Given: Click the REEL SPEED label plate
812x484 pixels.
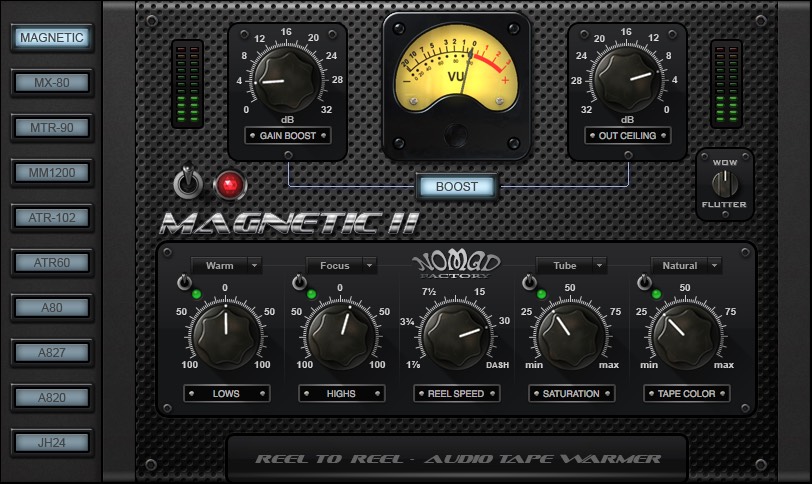Looking at the screenshot, I should click(456, 393).
